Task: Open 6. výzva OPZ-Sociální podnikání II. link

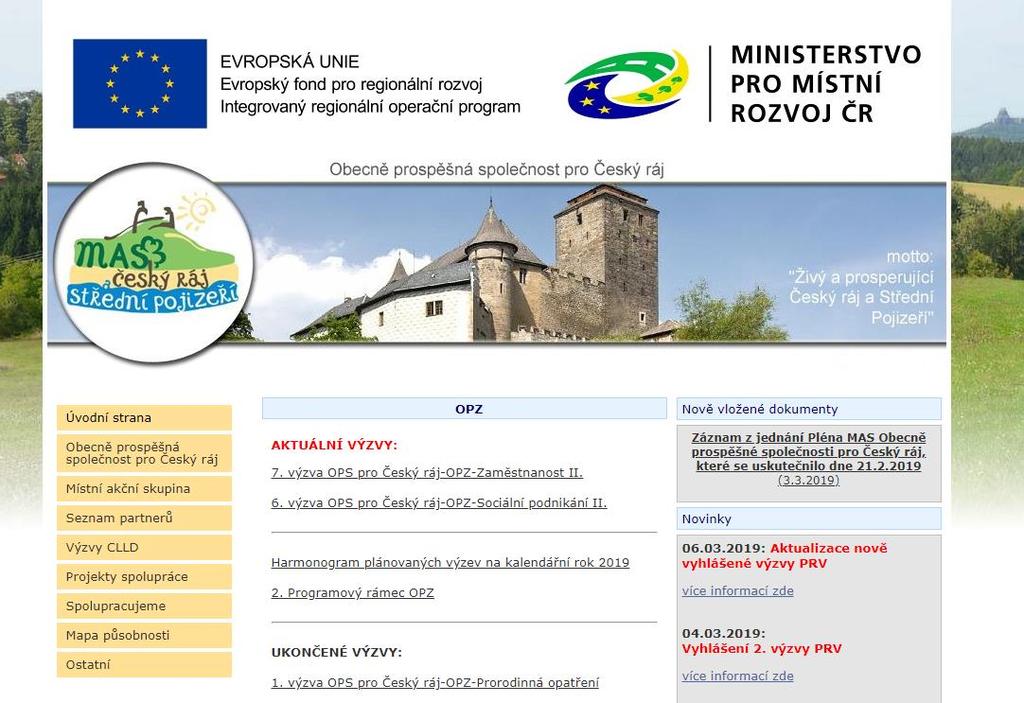Action: click(439, 503)
